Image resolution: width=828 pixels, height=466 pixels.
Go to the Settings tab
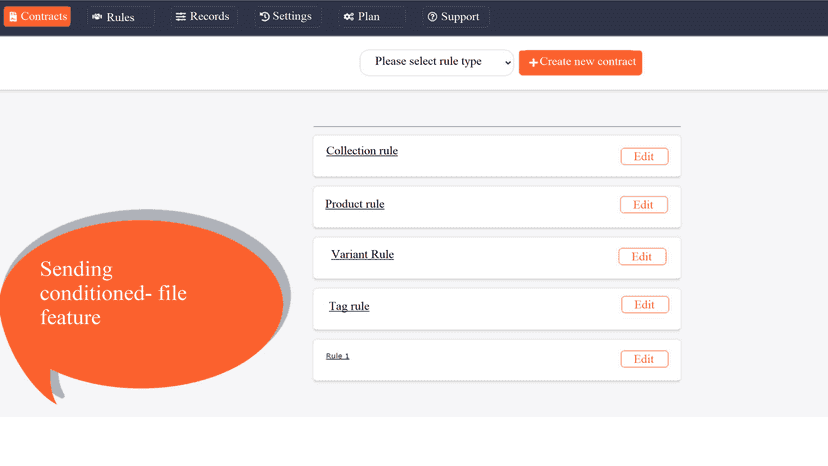287,17
